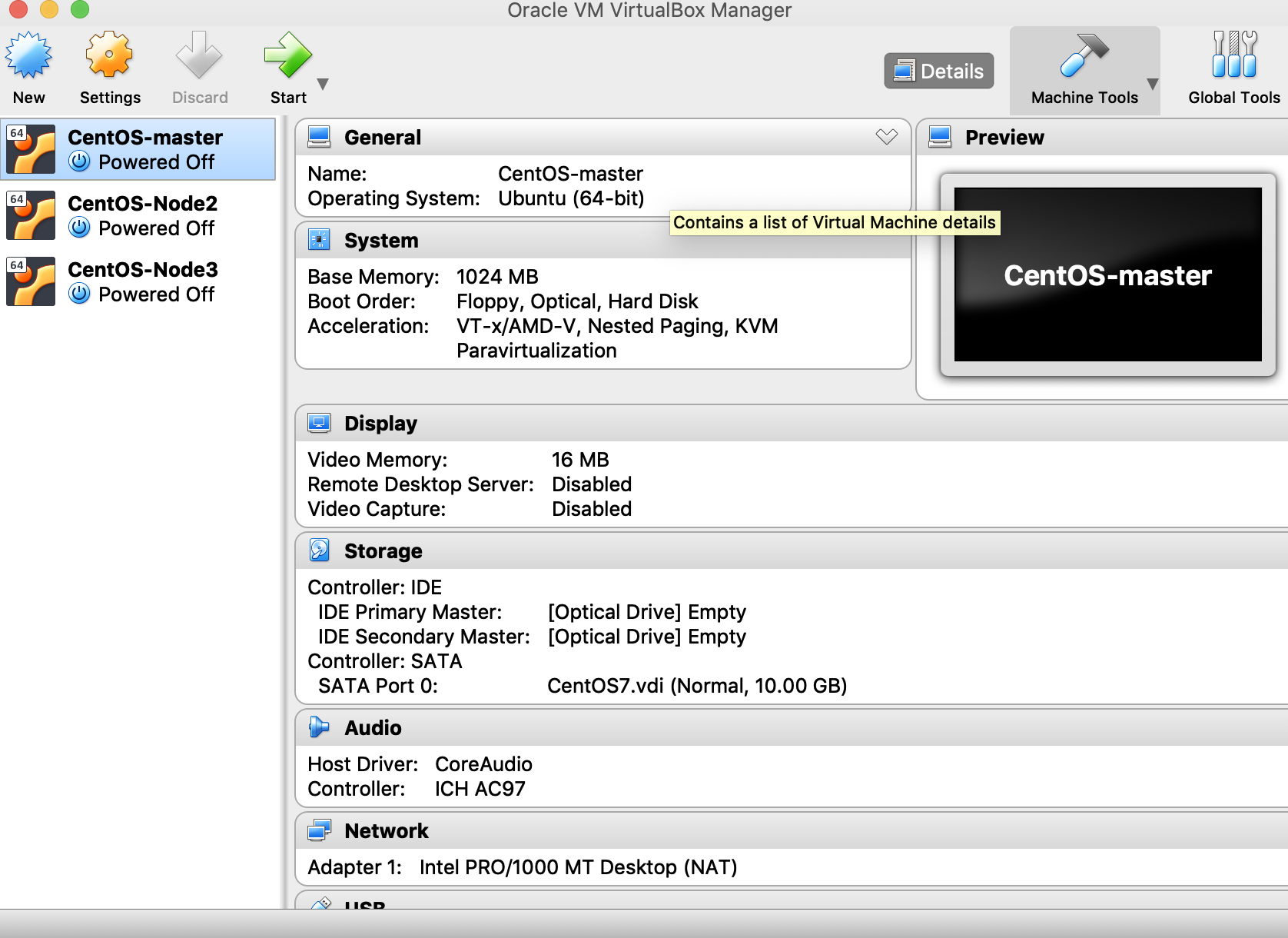Click the Acceleration VT-x/AMD-V value

click(x=617, y=338)
